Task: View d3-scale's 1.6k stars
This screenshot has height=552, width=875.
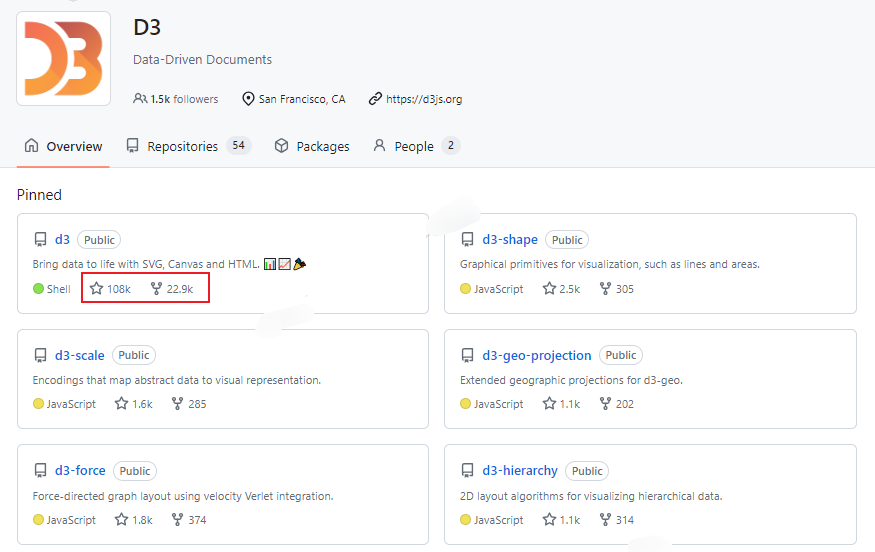Action: 134,404
